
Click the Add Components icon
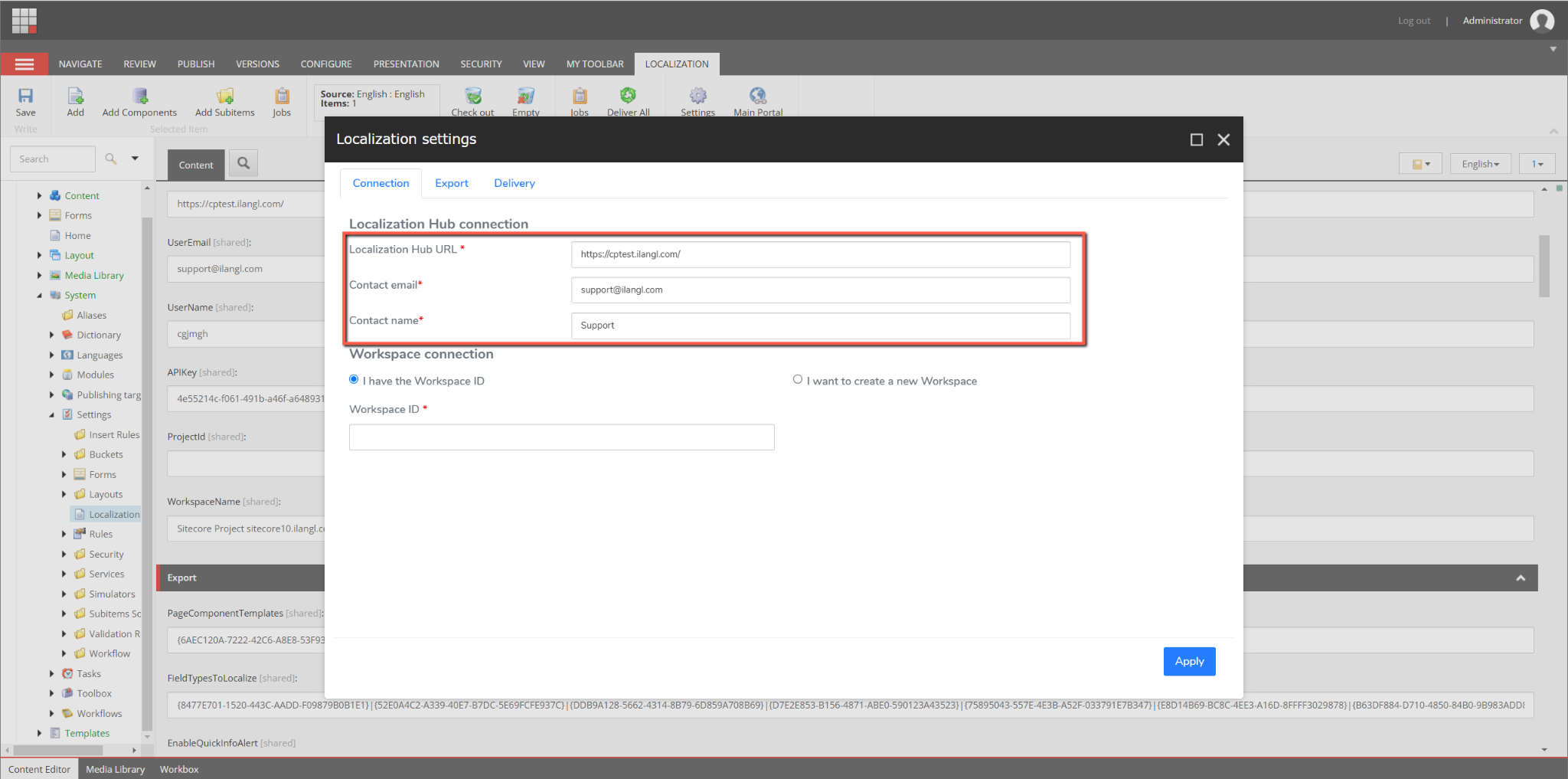click(x=139, y=96)
